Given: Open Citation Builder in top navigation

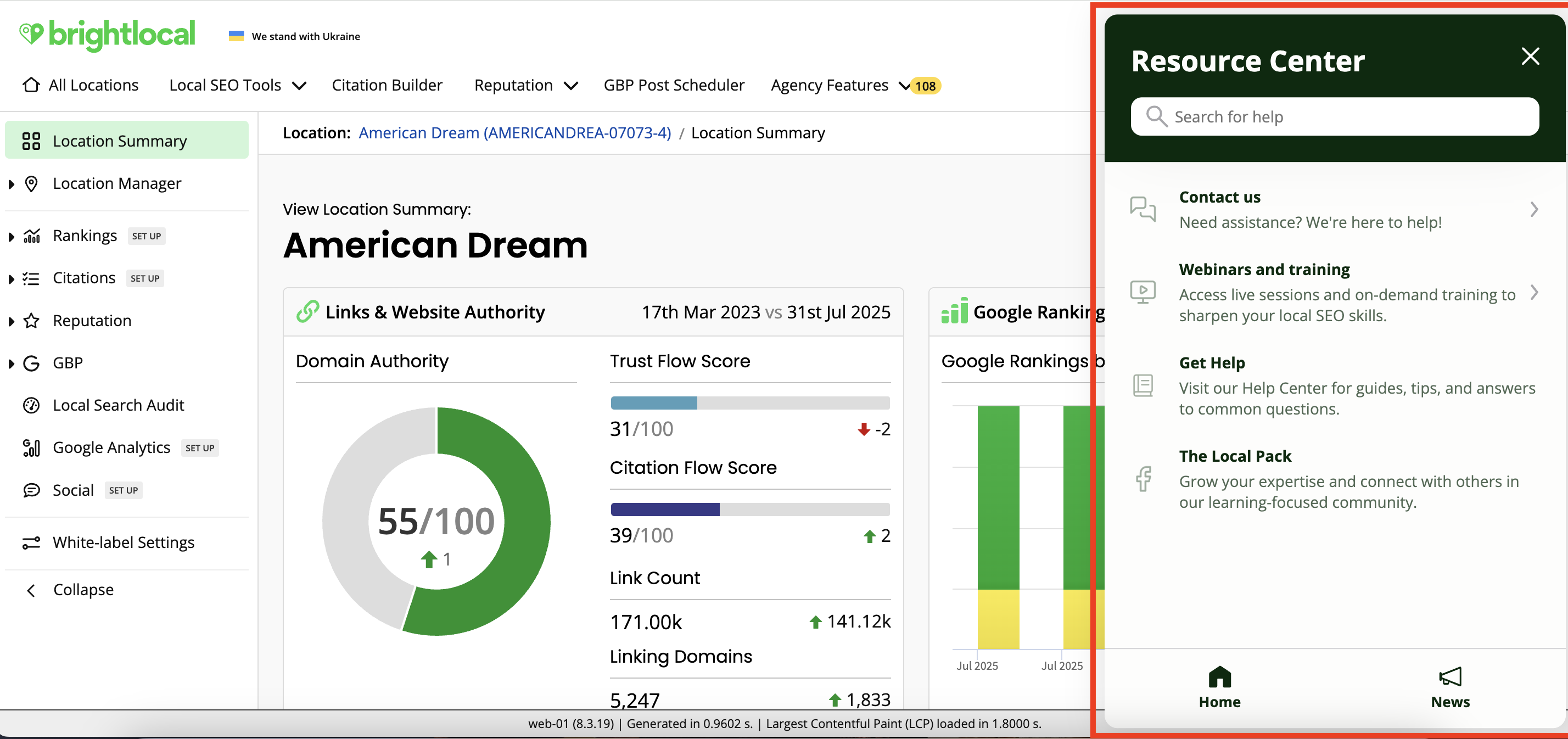Looking at the screenshot, I should click(x=387, y=85).
